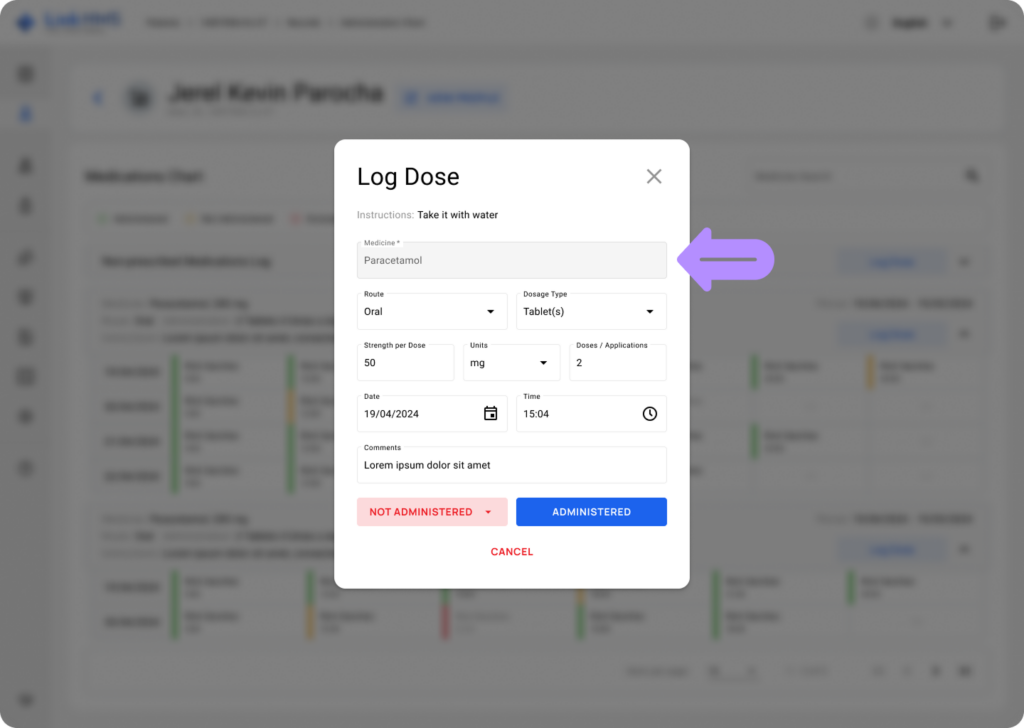Image resolution: width=1024 pixels, height=728 pixels.
Task: Open the Not Administered reason dropdown
Action: [x=488, y=512]
